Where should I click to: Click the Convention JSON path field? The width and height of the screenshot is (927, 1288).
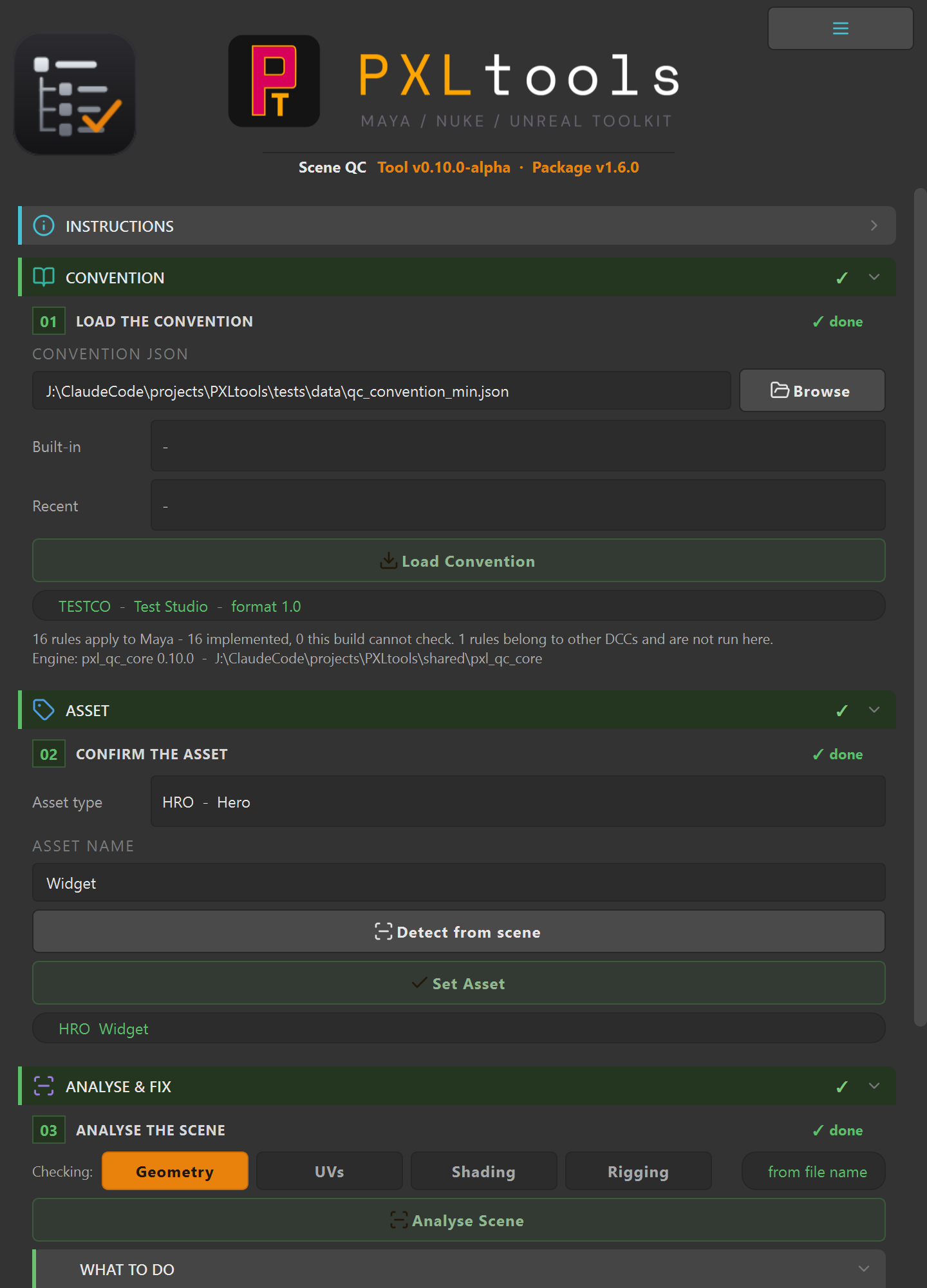382,391
